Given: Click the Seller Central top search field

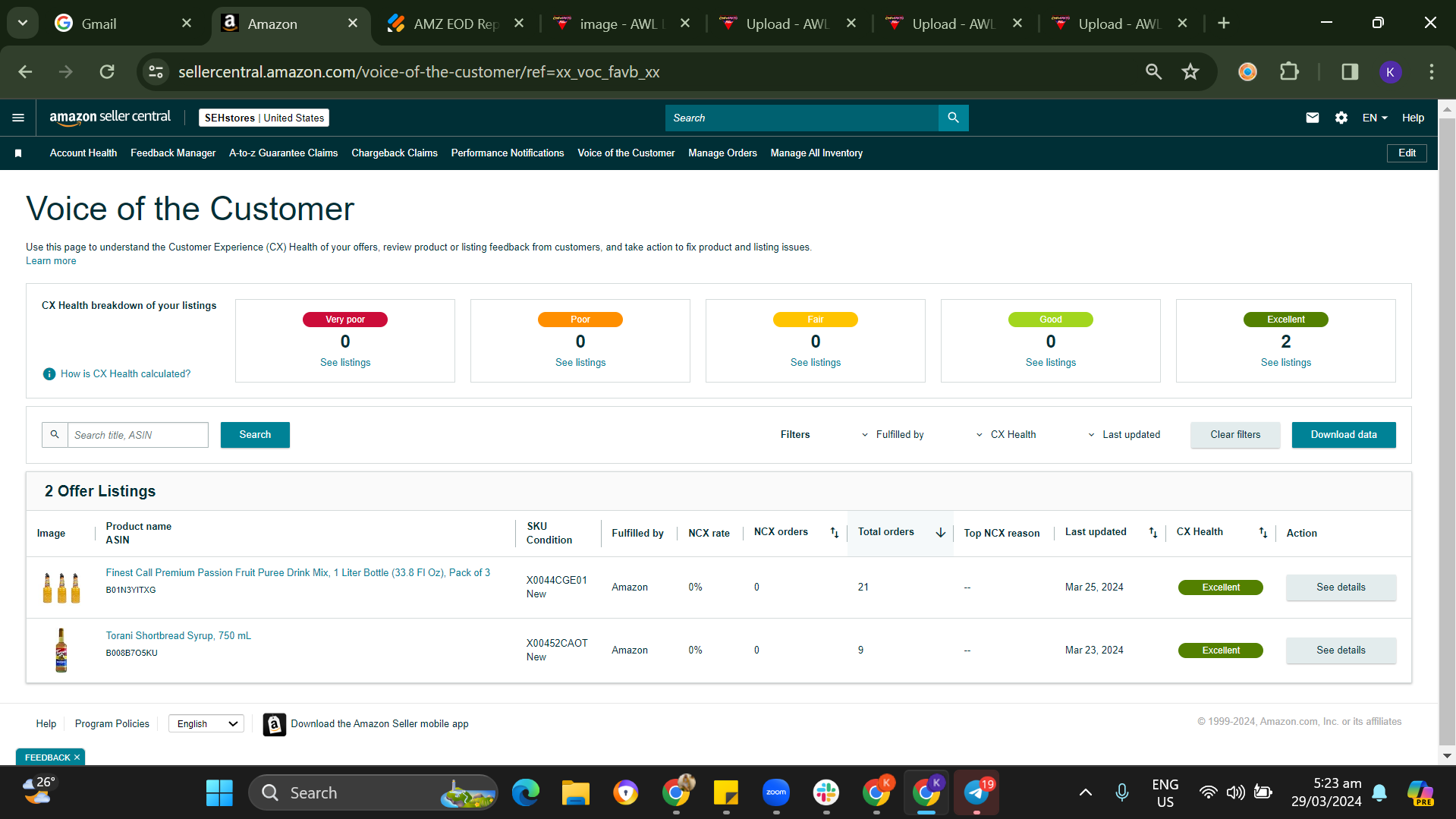Looking at the screenshot, I should click(x=802, y=118).
